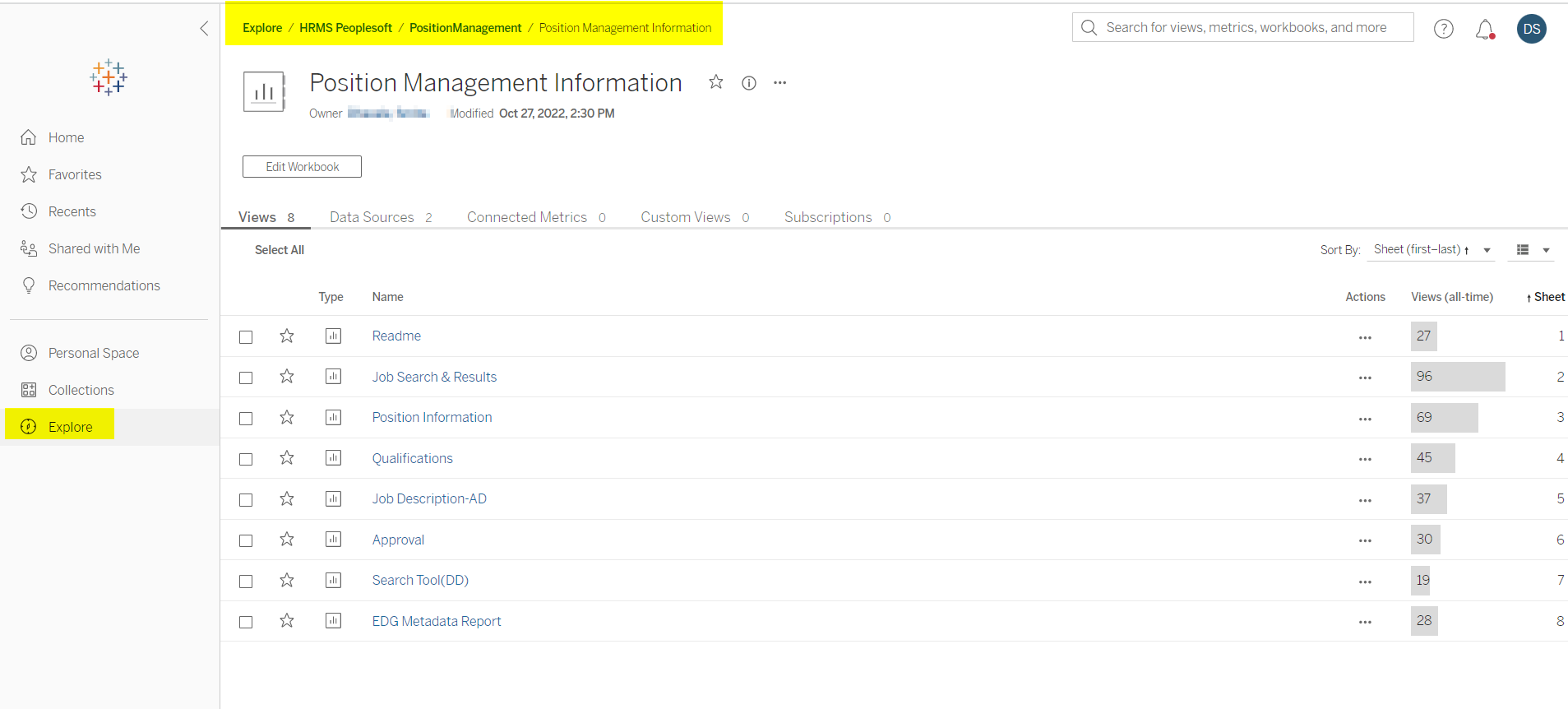Expand the view mode list/grid dropdown
Screen dimensions: 1568x709
(1533, 250)
